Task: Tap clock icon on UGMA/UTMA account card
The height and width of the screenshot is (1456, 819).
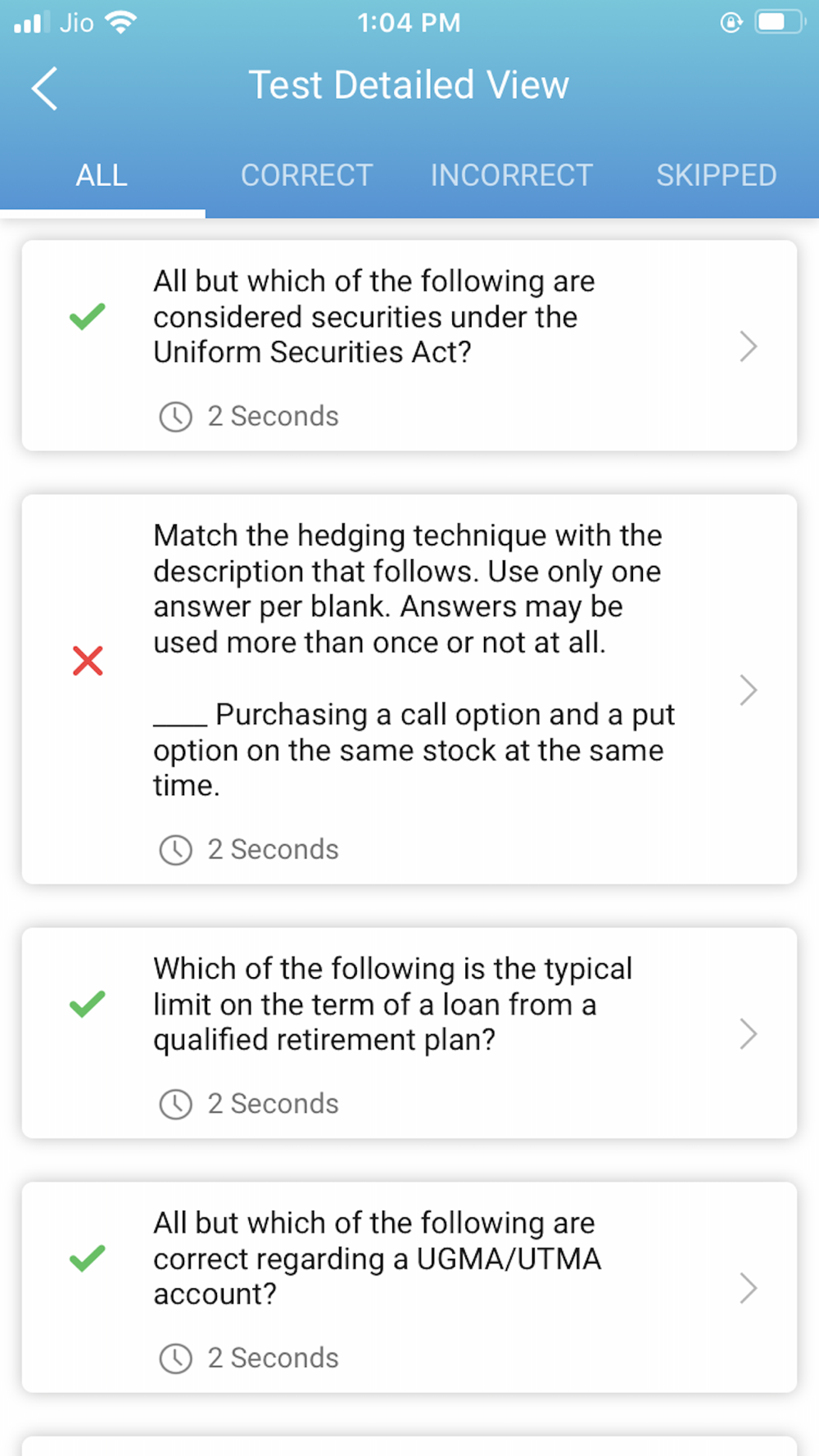Action: [175, 1358]
